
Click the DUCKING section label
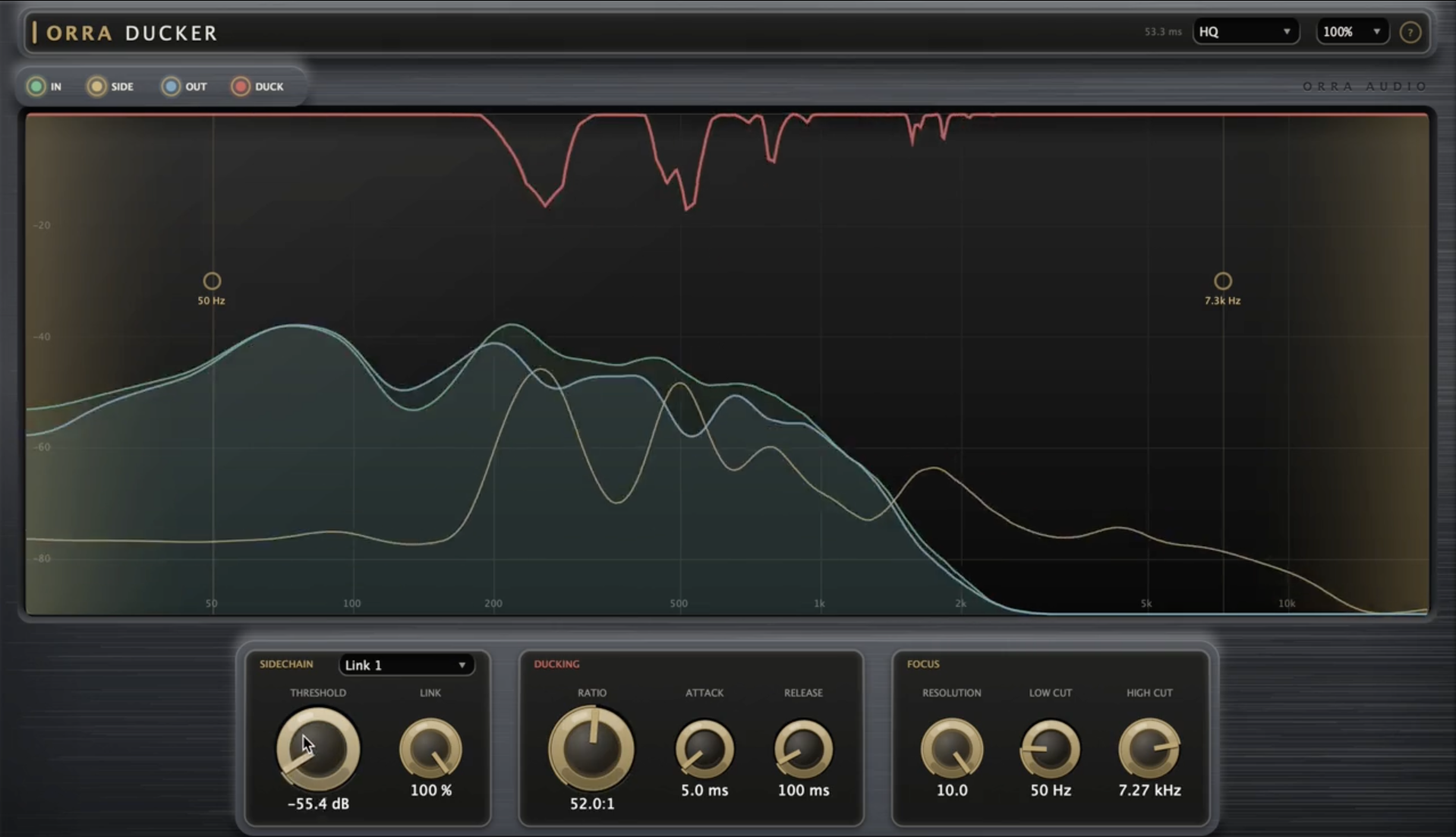click(x=556, y=664)
